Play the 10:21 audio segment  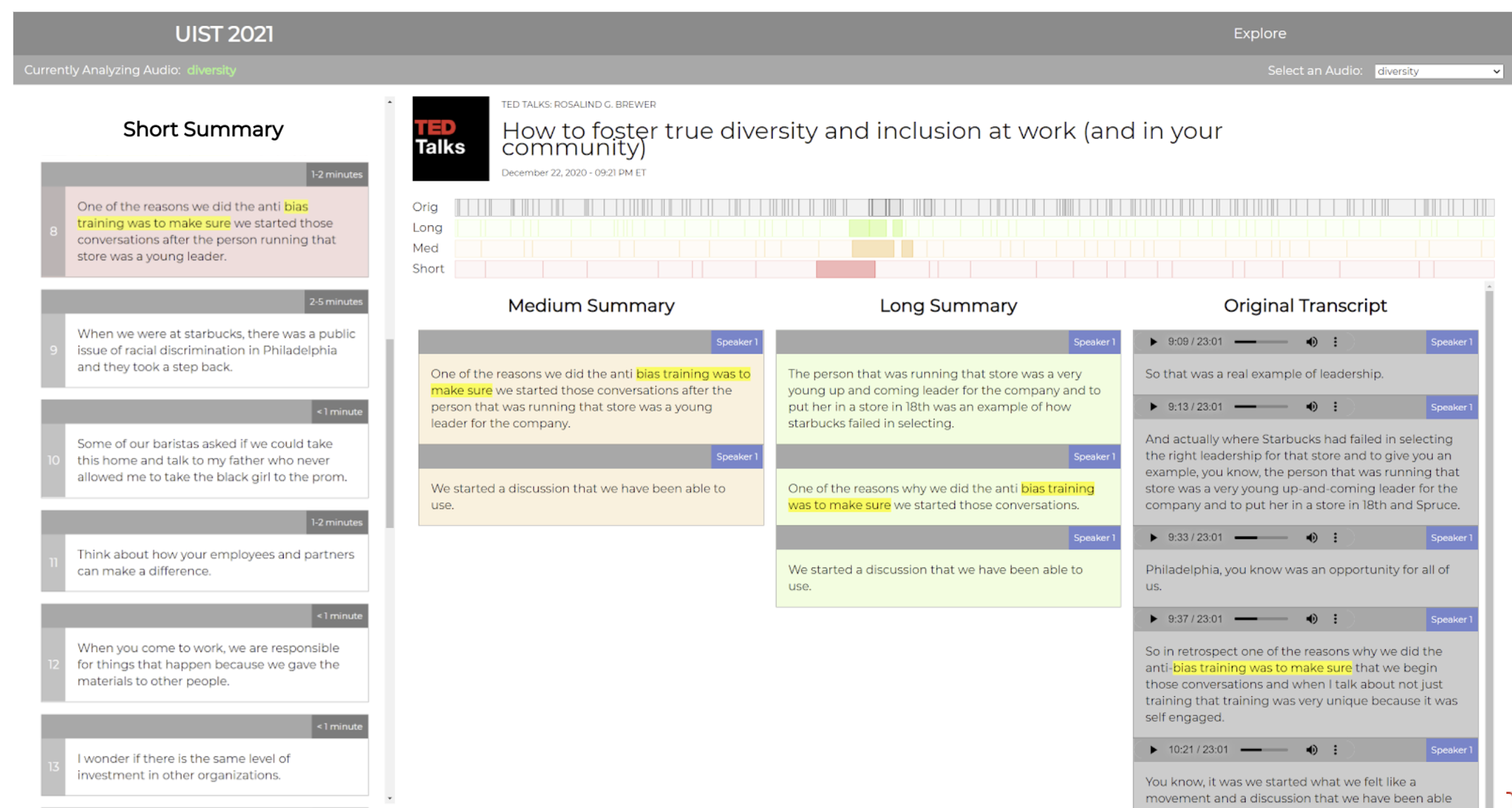pyautogui.click(x=1153, y=750)
